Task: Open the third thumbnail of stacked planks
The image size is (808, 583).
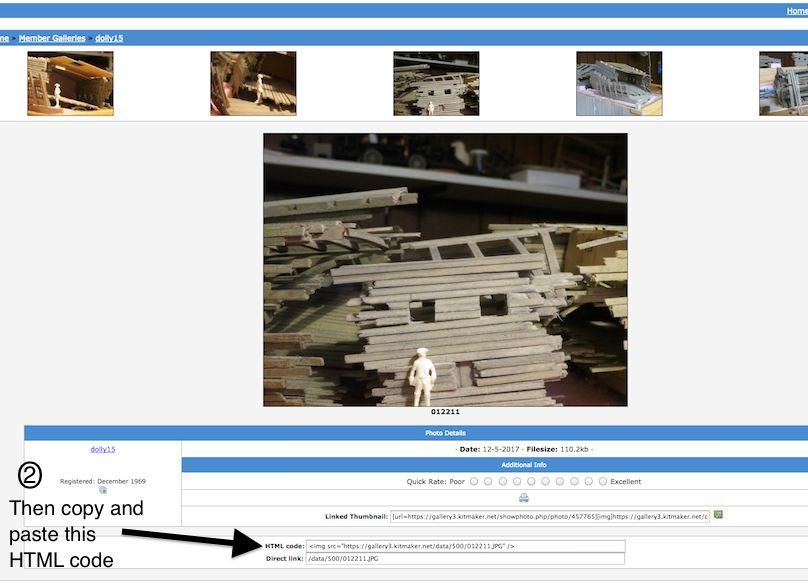Action: point(436,84)
